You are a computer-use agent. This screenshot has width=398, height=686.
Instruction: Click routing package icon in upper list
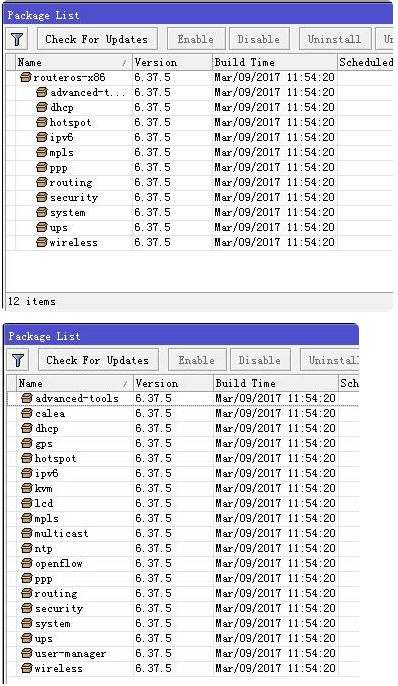(x=42, y=182)
